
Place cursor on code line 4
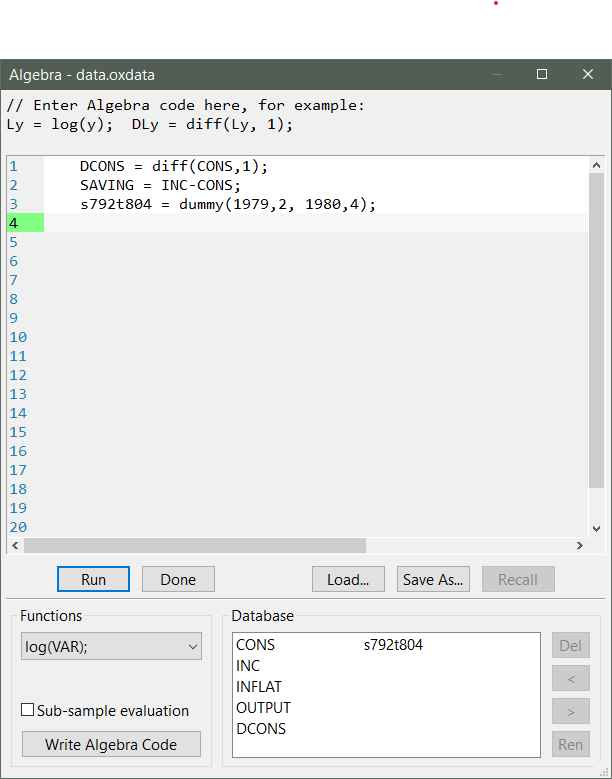click(x=300, y=223)
